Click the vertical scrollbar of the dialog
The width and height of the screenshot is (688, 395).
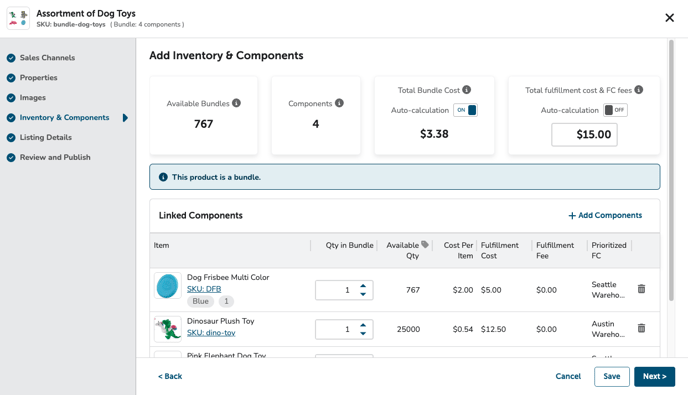pyautogui.click(x=671, y=170)
